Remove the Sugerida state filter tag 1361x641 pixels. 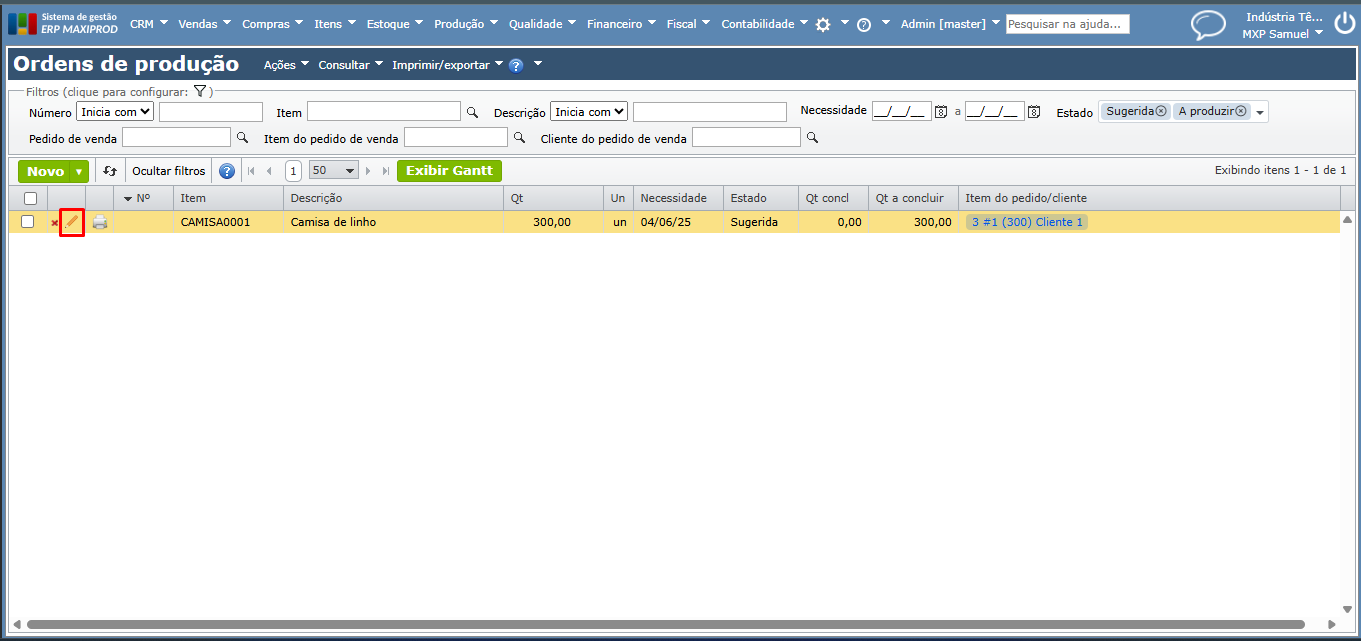[x=1161, y=111]
